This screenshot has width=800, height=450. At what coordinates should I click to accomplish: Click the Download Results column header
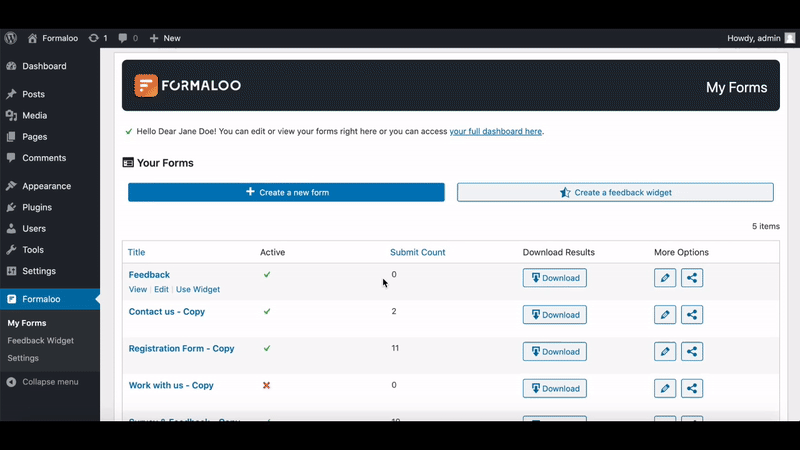[559, 252]
